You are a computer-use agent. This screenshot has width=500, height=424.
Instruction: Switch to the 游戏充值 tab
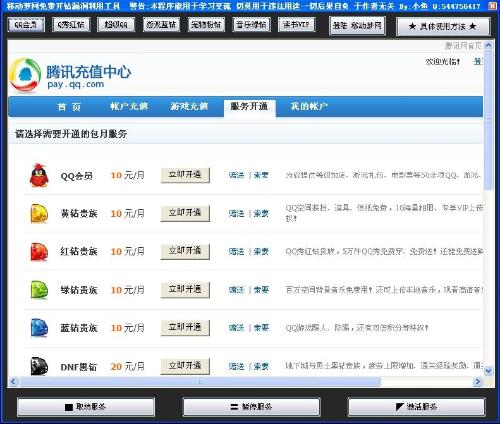(x=189, y=107)
